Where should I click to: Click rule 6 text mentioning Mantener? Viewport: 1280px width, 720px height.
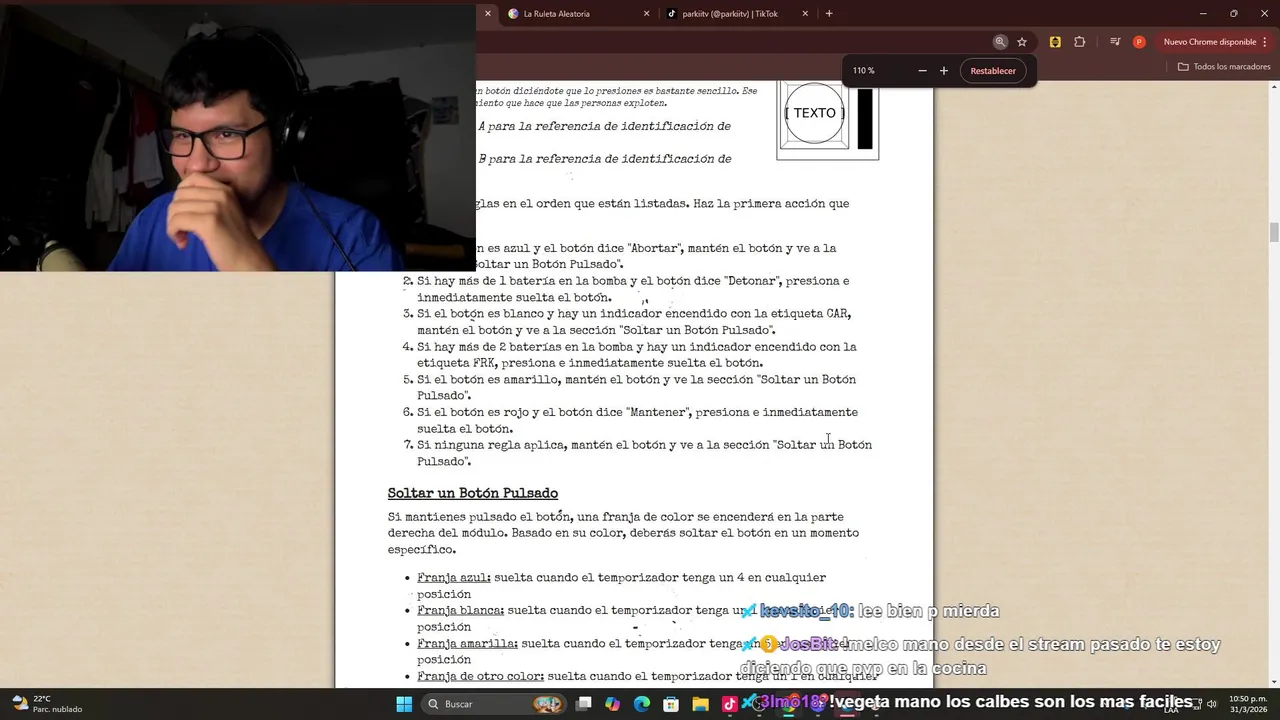637,420
